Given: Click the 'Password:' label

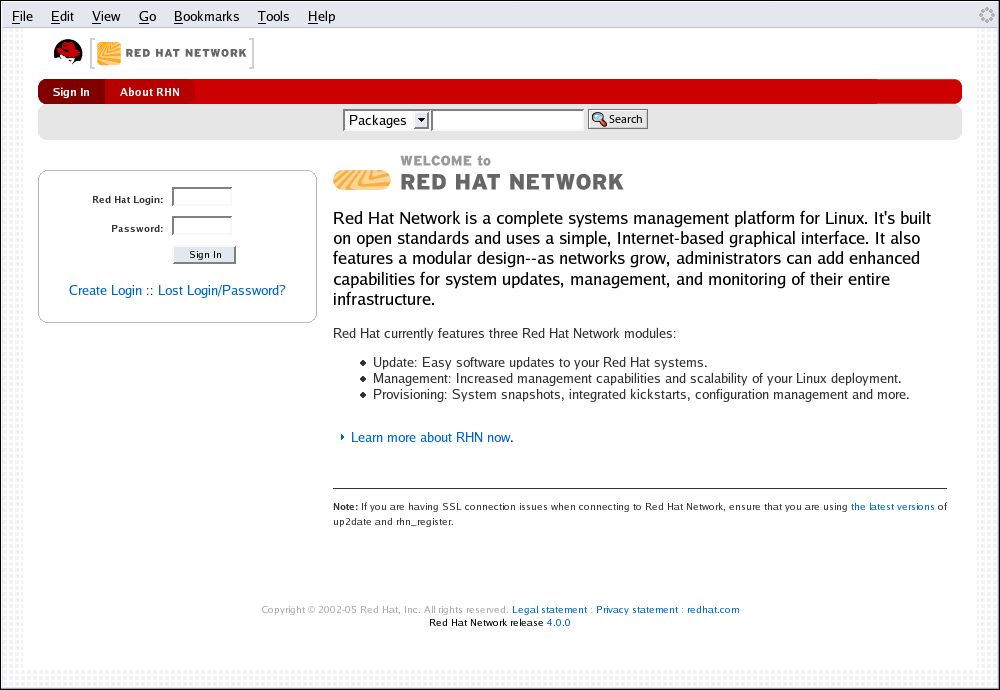Looking at the screenshot, I should coord(137,228).
